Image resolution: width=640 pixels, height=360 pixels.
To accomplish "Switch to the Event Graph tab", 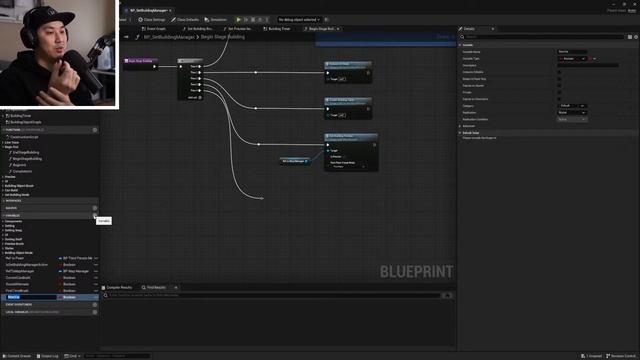I will point(153,29).
